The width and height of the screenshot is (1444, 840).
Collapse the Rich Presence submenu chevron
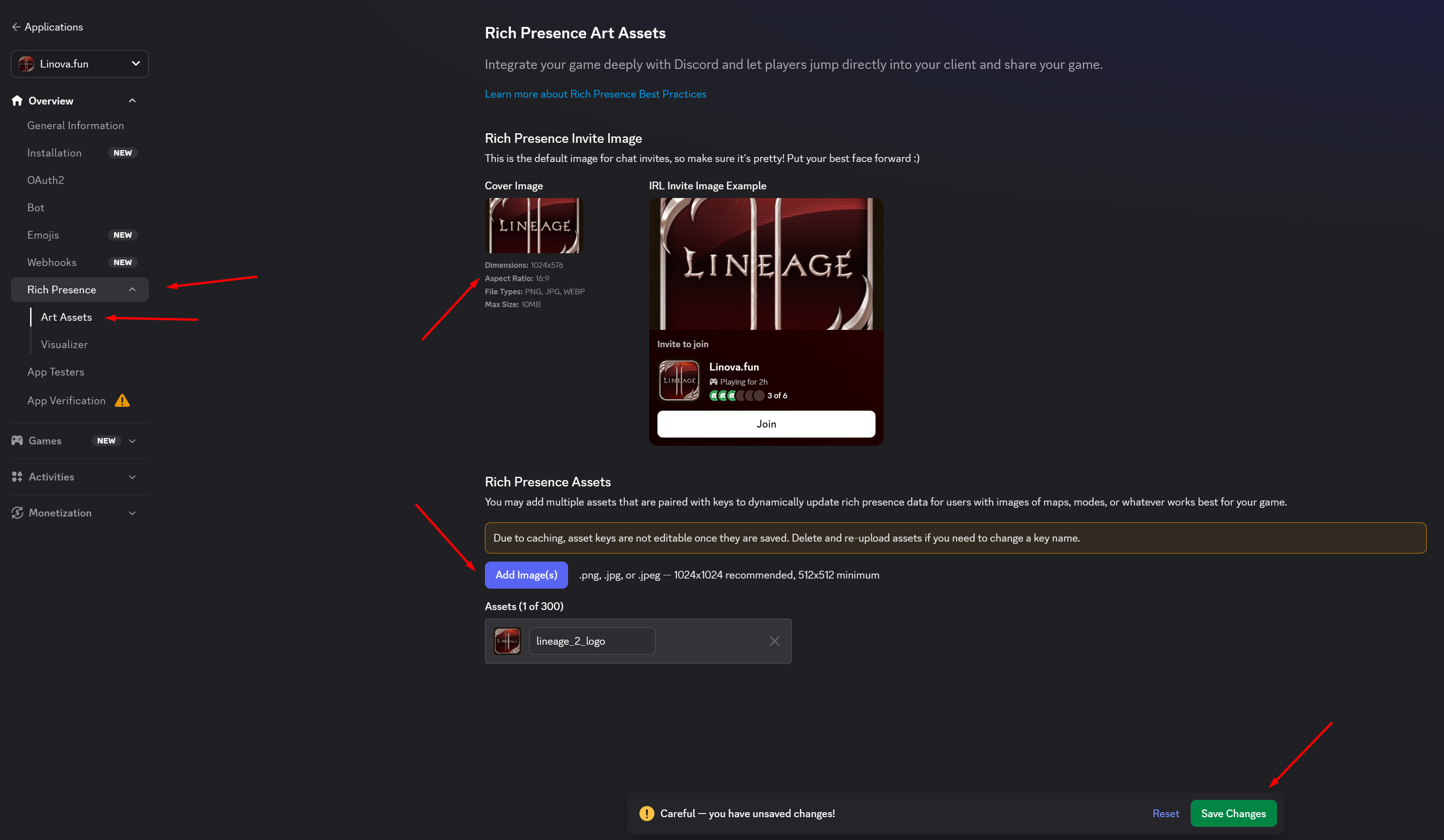(x=132, y=290)
